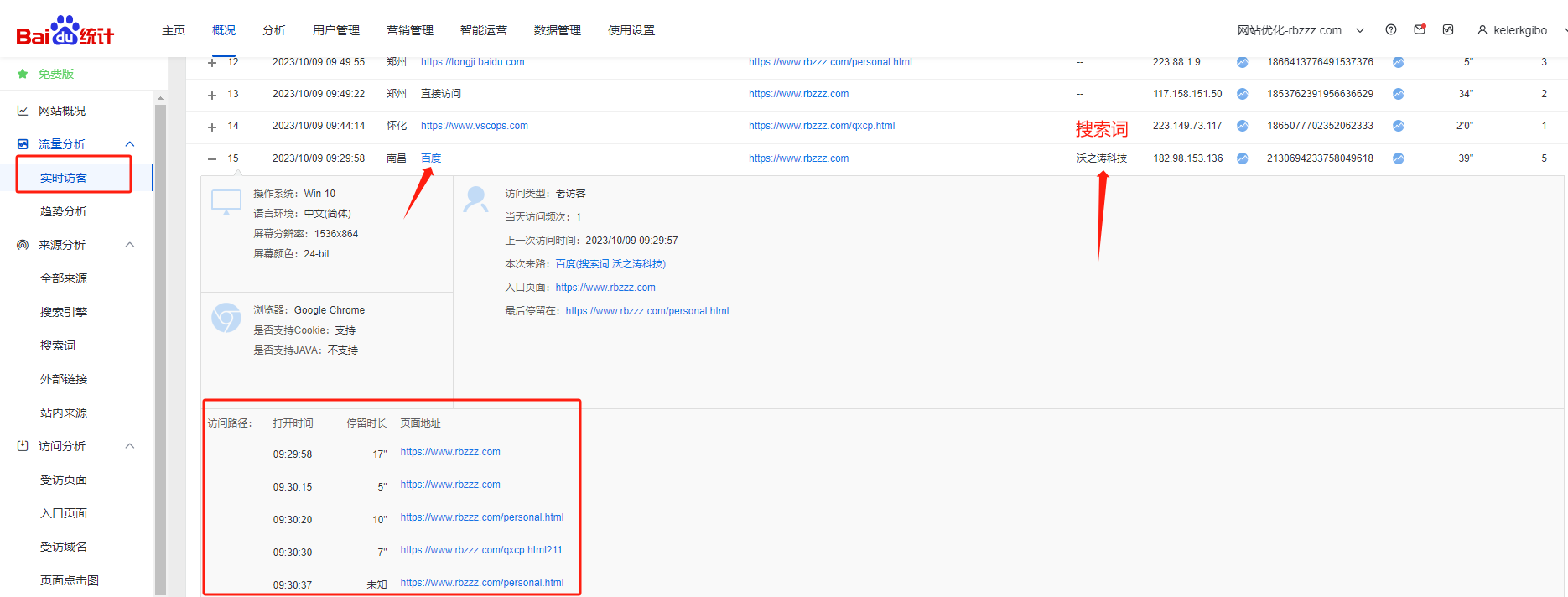Open the https://www.vscops.com source link
1568x597 pixels.
click(474, 126)
